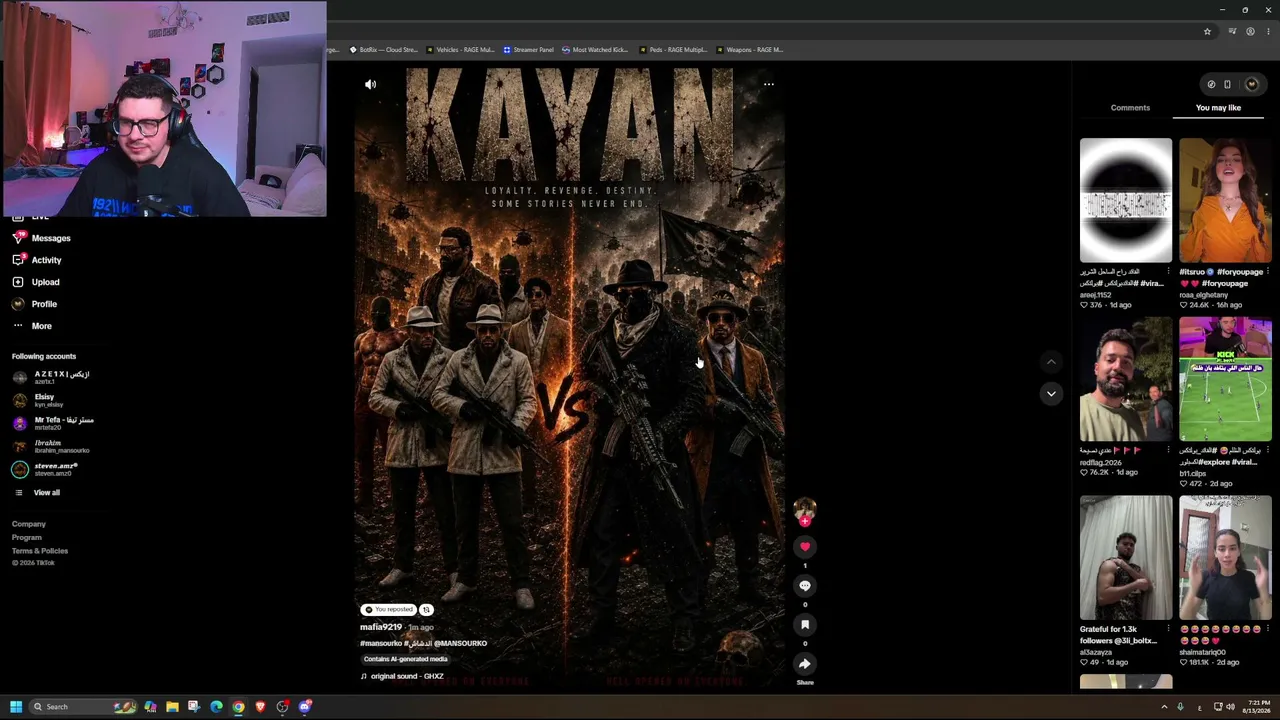Open the volume control in system tray
Image resolution: width=1280 pixels, height=720 pixels.
click(1230, 707)
